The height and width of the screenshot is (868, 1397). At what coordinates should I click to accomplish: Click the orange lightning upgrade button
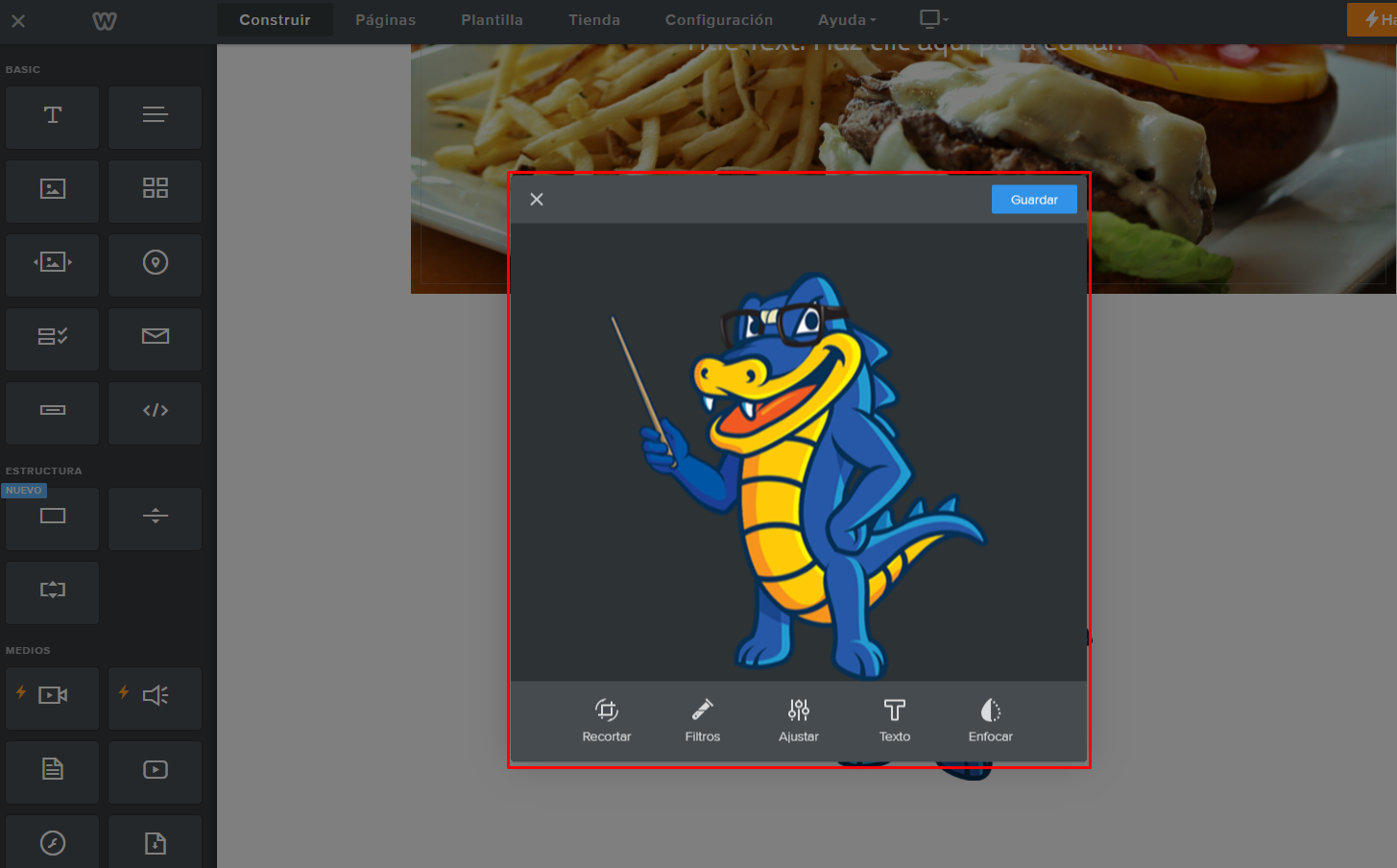[x=1373, y=19]
